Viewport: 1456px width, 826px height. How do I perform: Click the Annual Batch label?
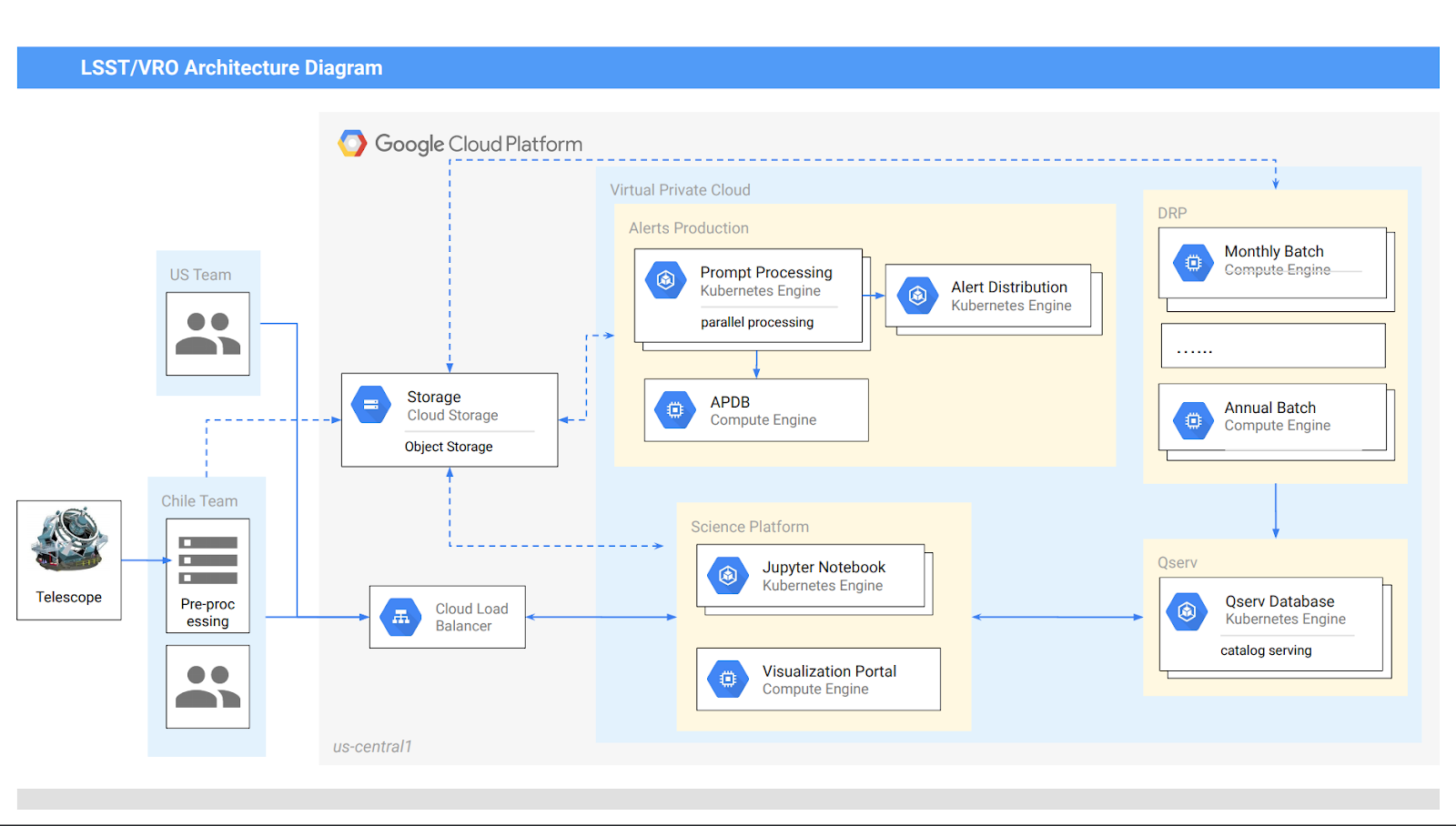tap(1269, 408)
